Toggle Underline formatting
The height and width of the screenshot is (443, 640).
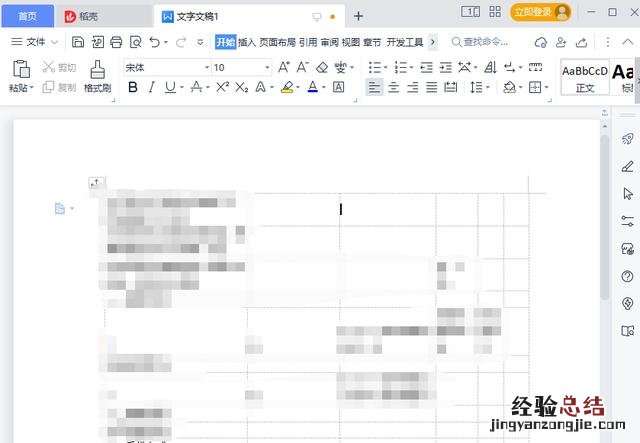(x=170, y=87)
